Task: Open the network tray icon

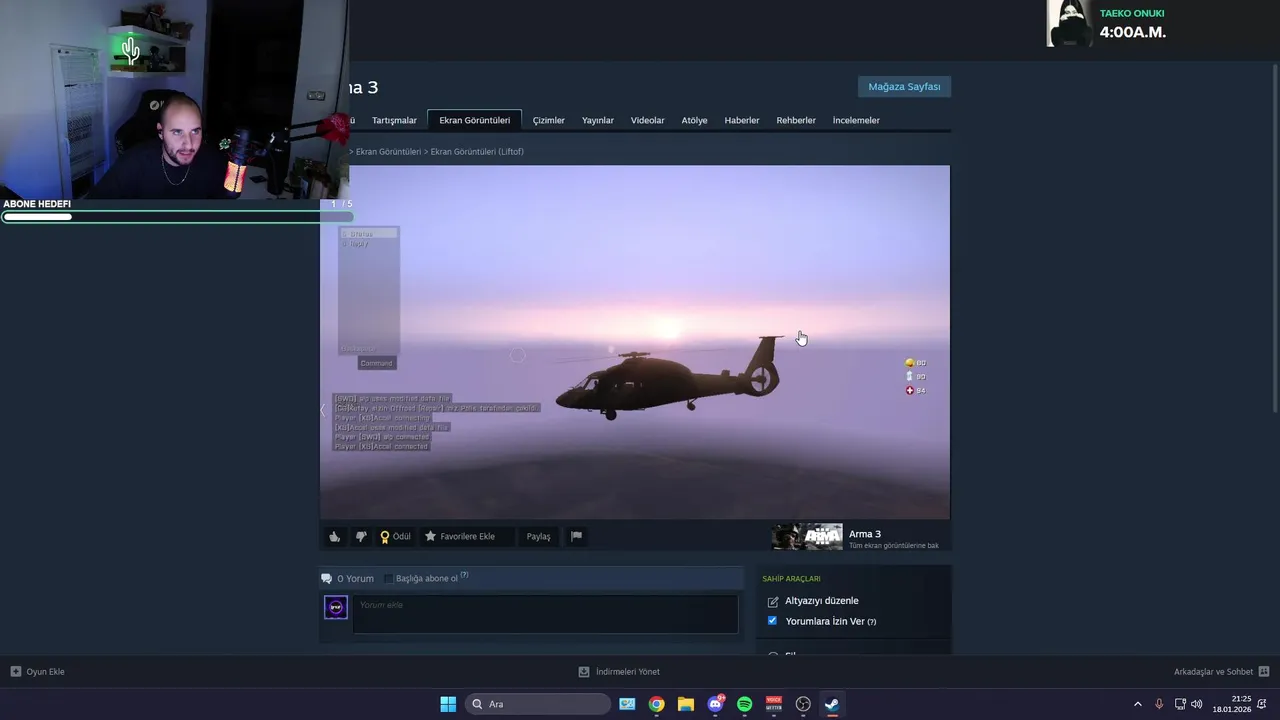Action: (1180, 704)
